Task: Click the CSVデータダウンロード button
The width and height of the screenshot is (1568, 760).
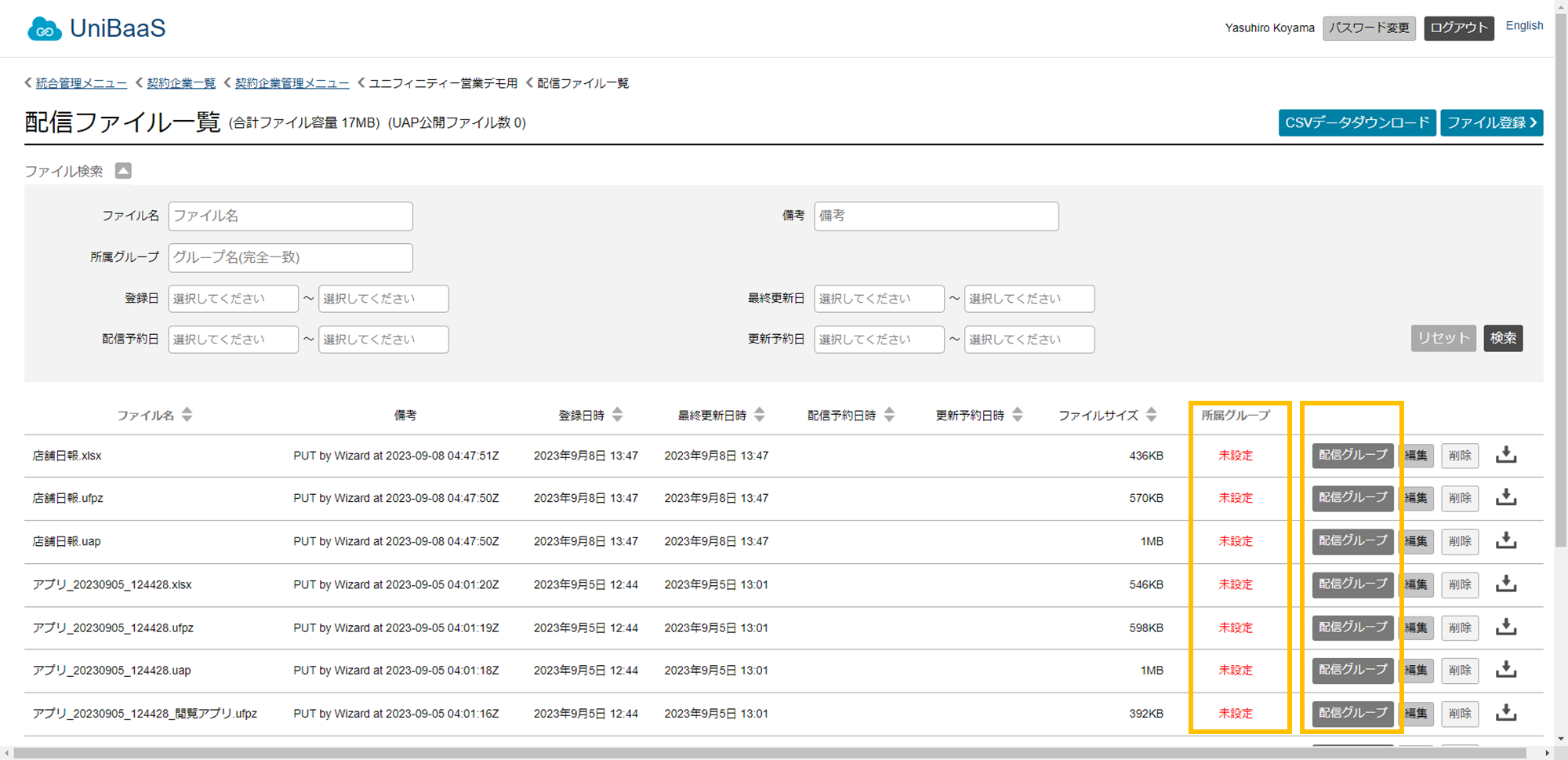Action: [x=1357, y=123]
